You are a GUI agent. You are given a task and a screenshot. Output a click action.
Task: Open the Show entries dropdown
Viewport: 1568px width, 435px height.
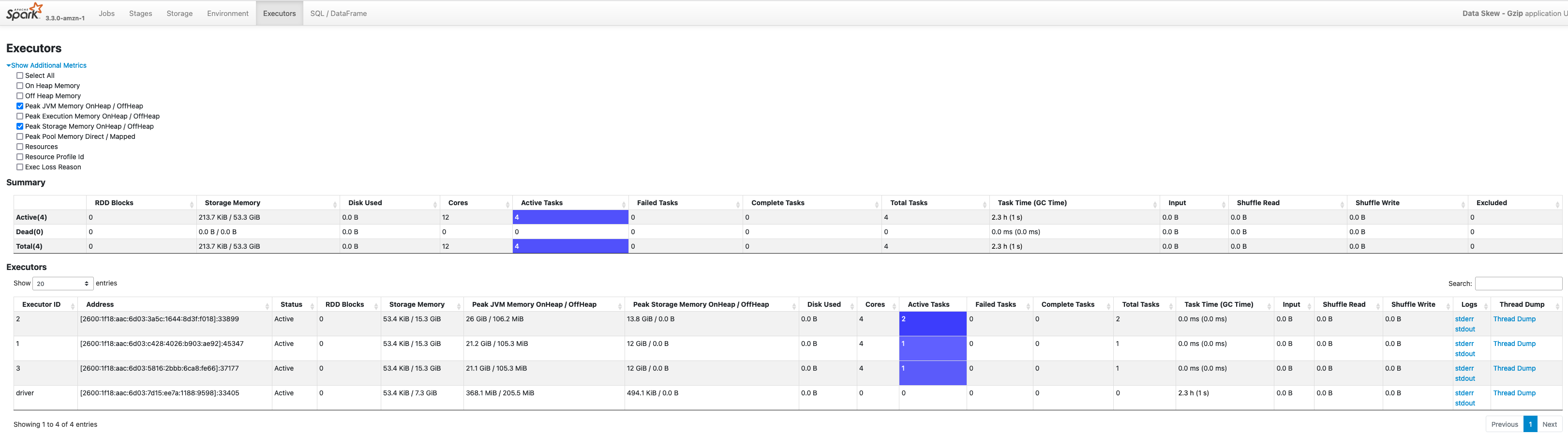tap(63, 284)
